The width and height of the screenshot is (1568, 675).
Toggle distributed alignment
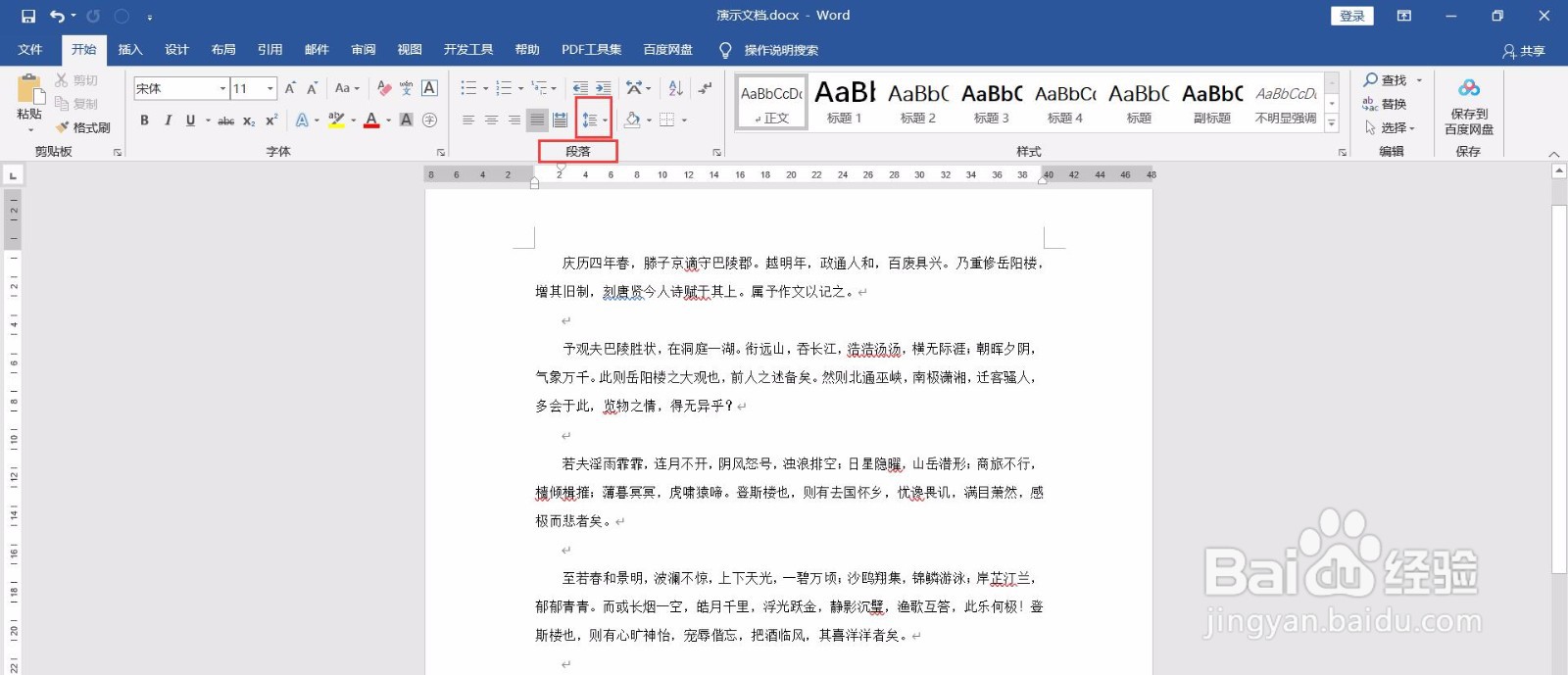[x=560, y=120]
